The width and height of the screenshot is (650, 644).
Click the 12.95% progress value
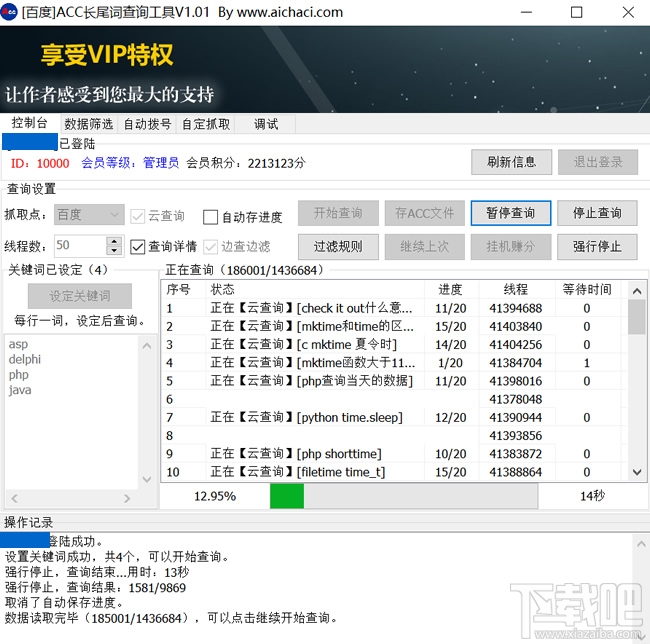tap(215, 496)
